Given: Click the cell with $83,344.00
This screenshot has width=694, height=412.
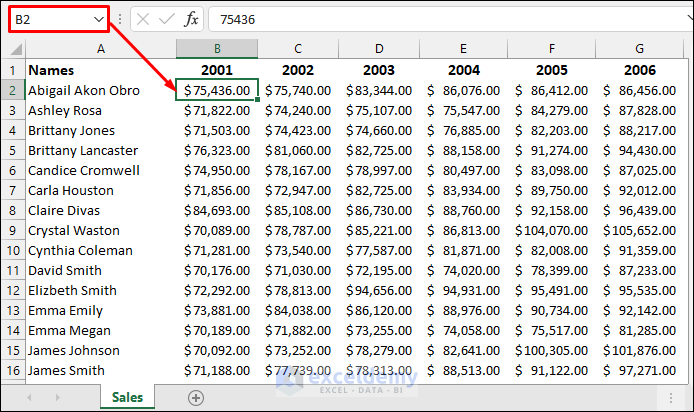Looking at the screenshot, I should [x=379, y=90].
